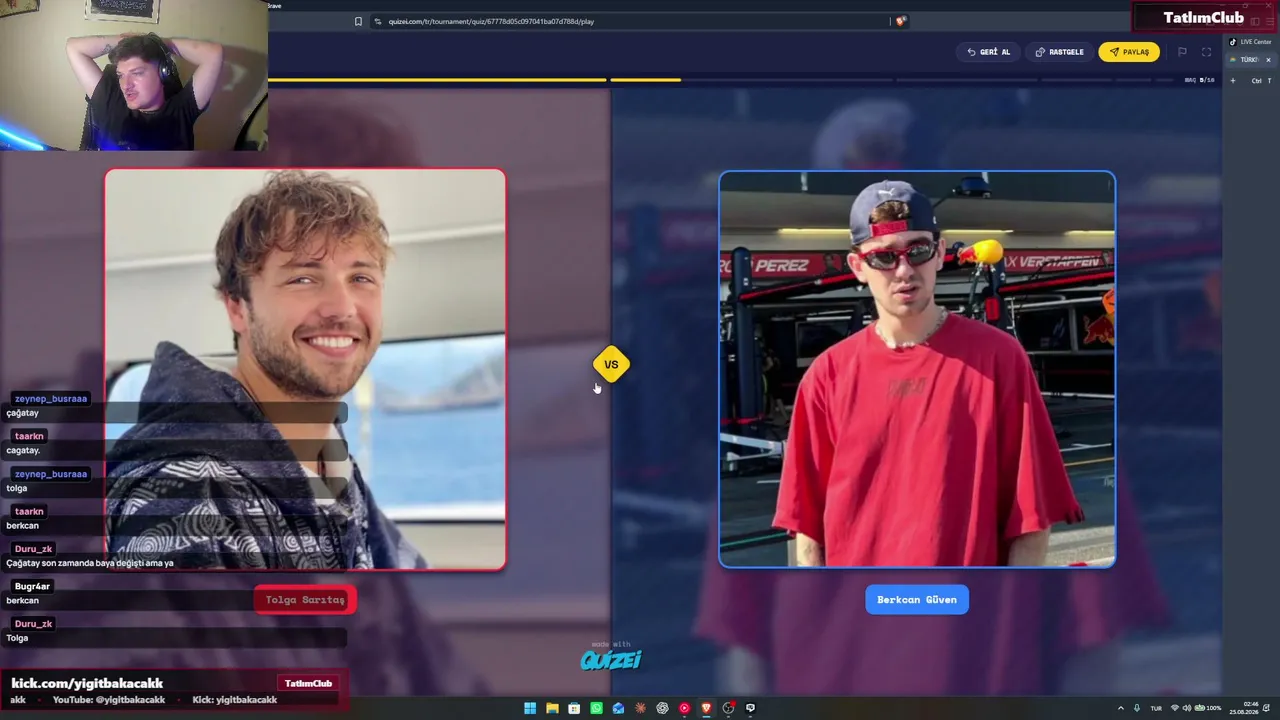
Task: Click the battery 100% tray indicator
Action: coord(1208,708)
